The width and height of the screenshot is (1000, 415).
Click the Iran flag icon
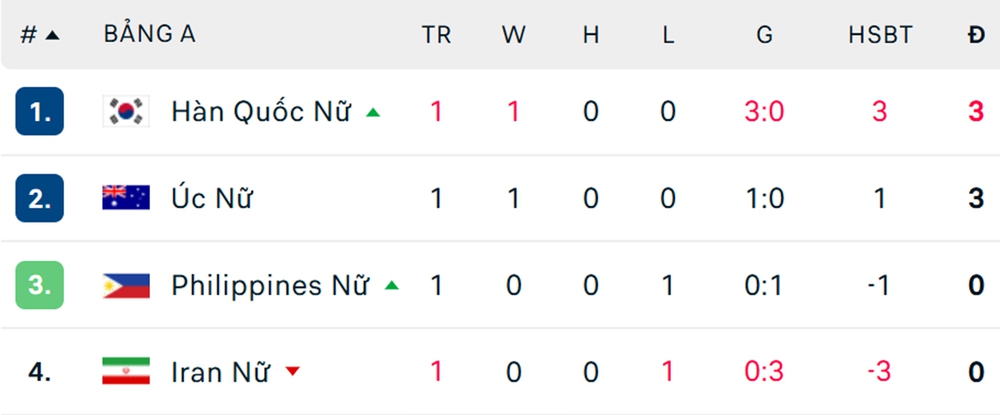pos(126,372)
